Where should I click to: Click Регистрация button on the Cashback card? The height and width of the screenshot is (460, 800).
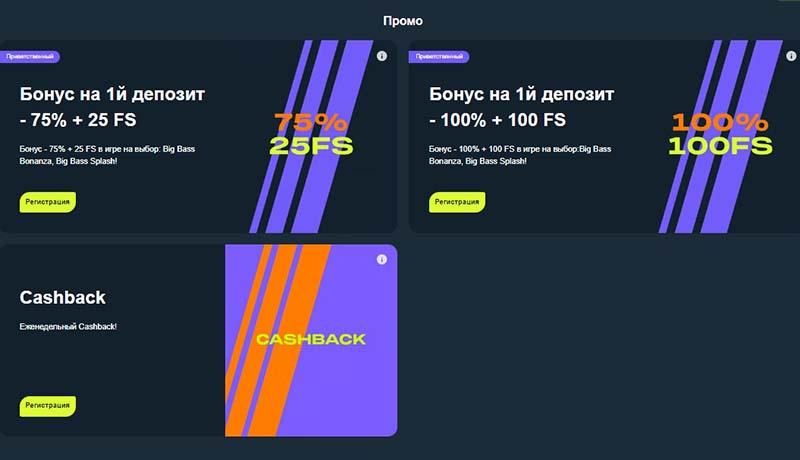[47, 406]
